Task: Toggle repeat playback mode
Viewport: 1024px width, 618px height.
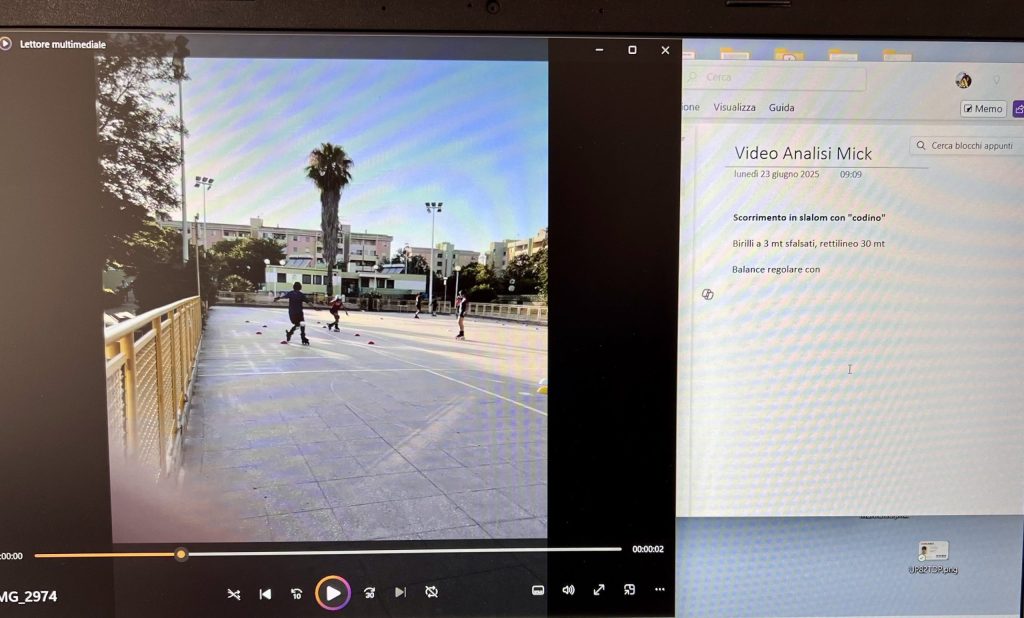Action: pyautogui.click(x=431, y=592)
